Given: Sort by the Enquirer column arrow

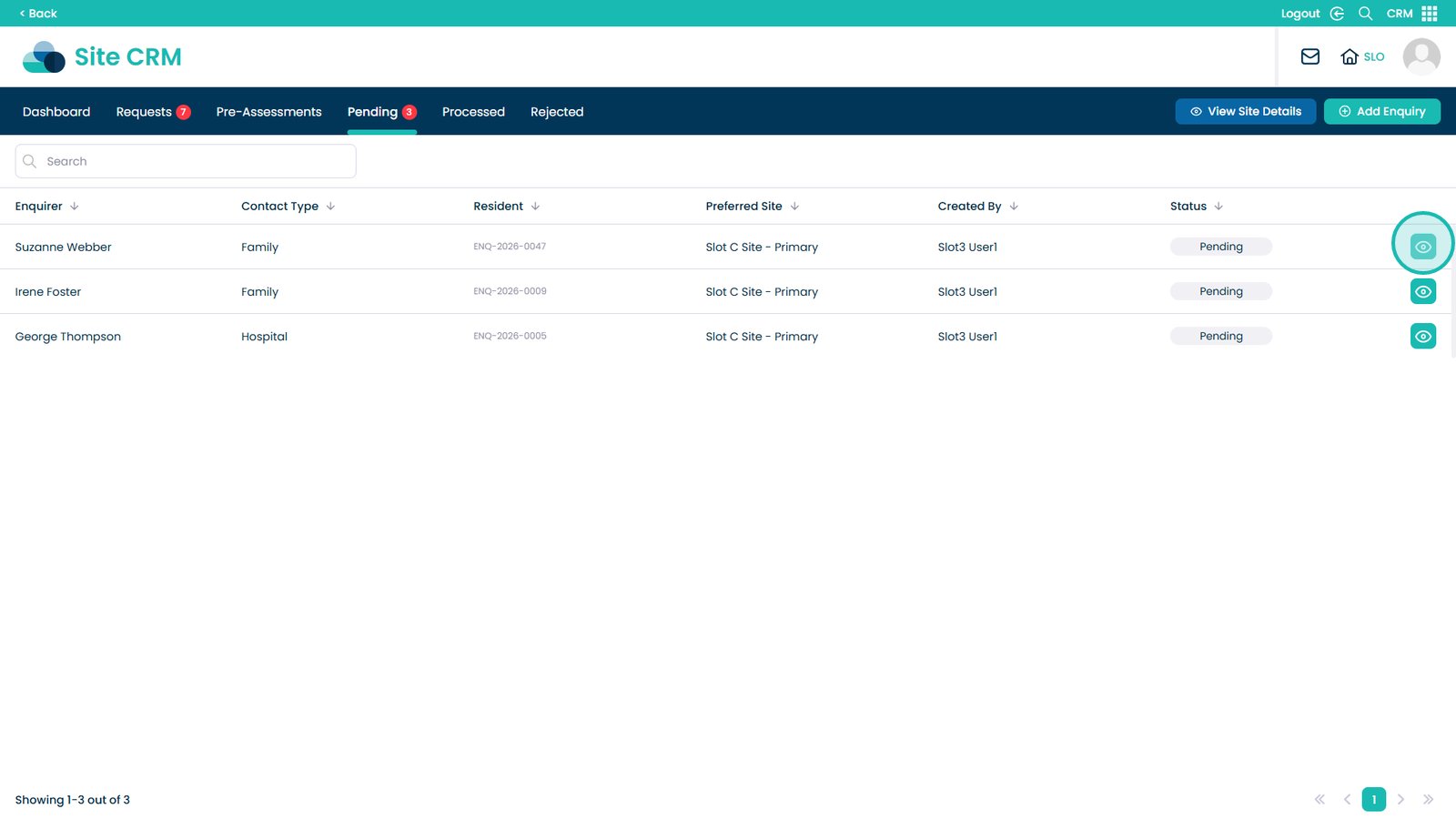Looking at the screenshot, I should tap(75, 207).
